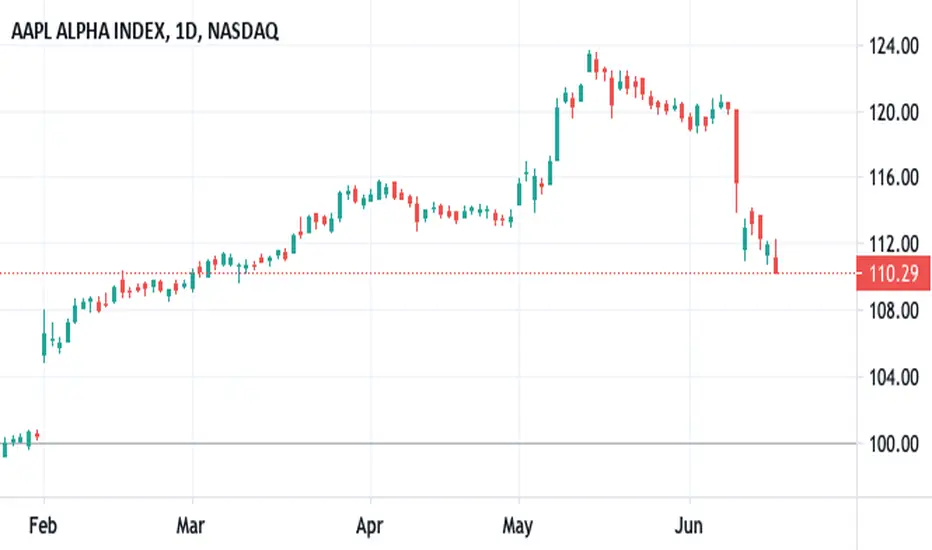Select the Feb label on time axis
The image size is (932, 550).
[x=43, y=526]
